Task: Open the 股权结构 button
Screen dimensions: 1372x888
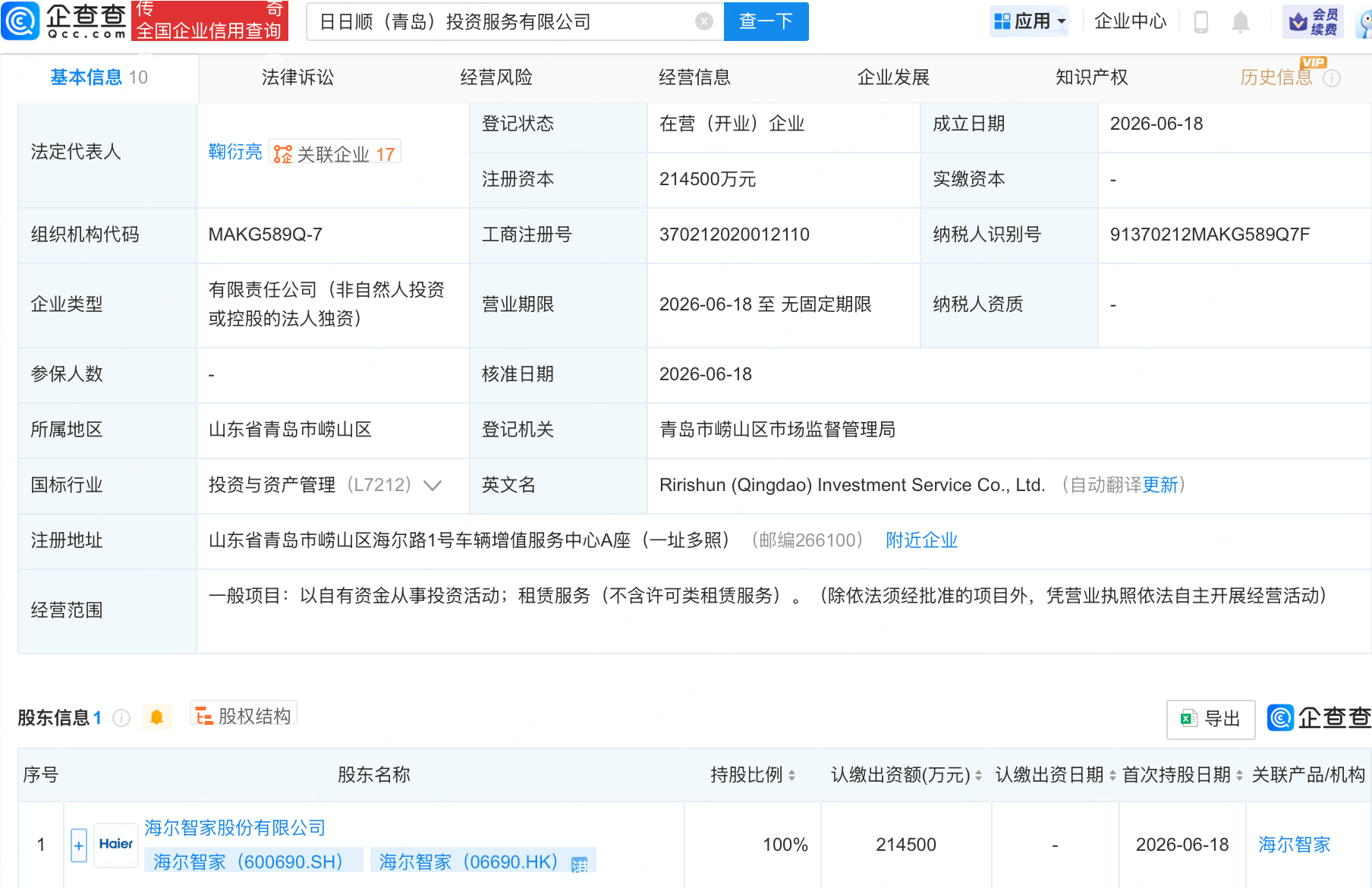Action: (x=244, y=716)
